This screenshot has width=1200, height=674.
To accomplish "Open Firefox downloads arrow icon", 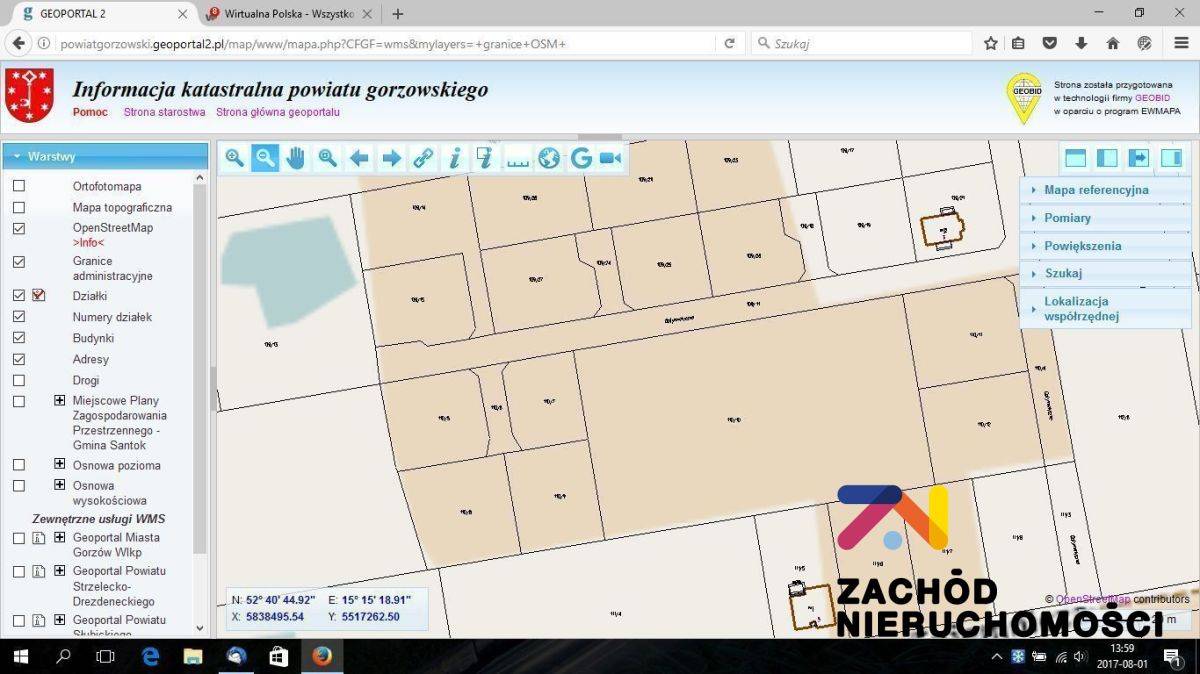I will [x=1081, y=43].
